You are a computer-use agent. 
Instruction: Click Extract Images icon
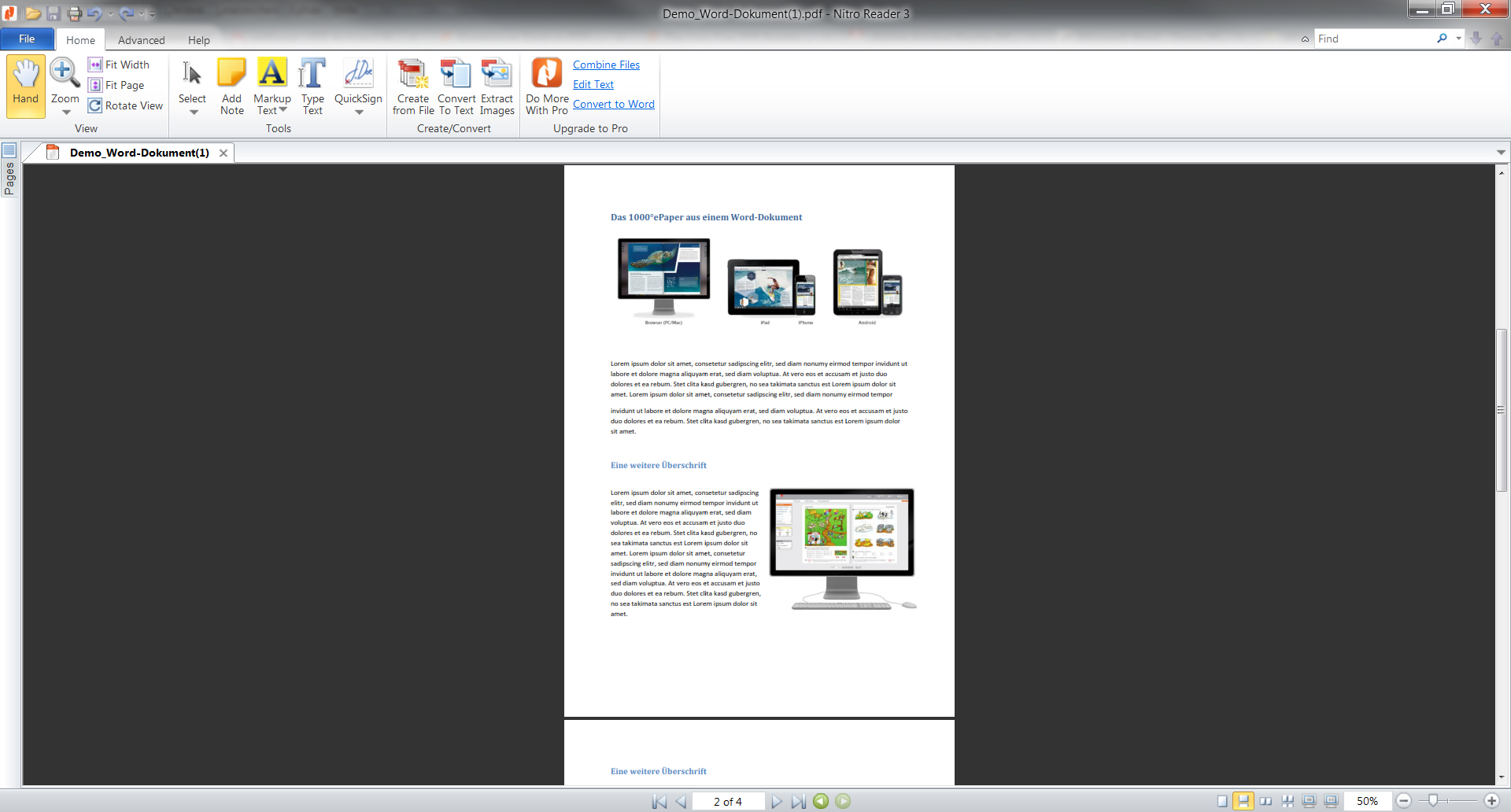(497, 74)
